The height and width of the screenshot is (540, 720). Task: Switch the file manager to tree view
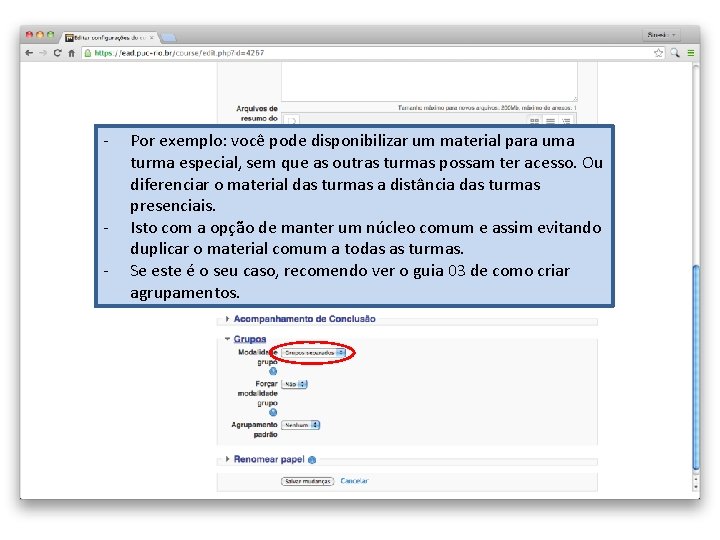tap(566, 121)
